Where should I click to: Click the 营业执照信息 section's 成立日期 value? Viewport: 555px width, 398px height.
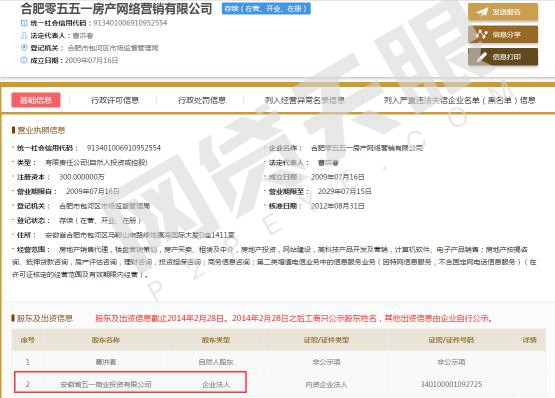[337, 177]
